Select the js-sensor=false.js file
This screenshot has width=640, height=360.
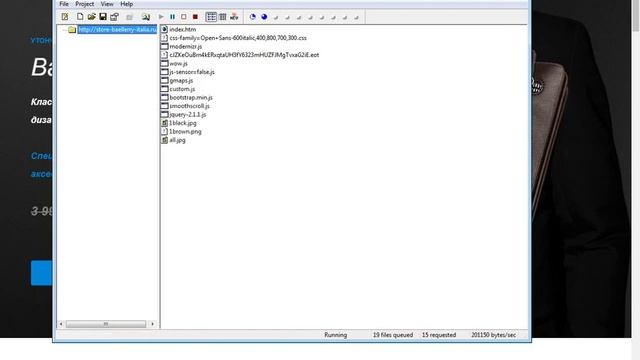point(192,72)
